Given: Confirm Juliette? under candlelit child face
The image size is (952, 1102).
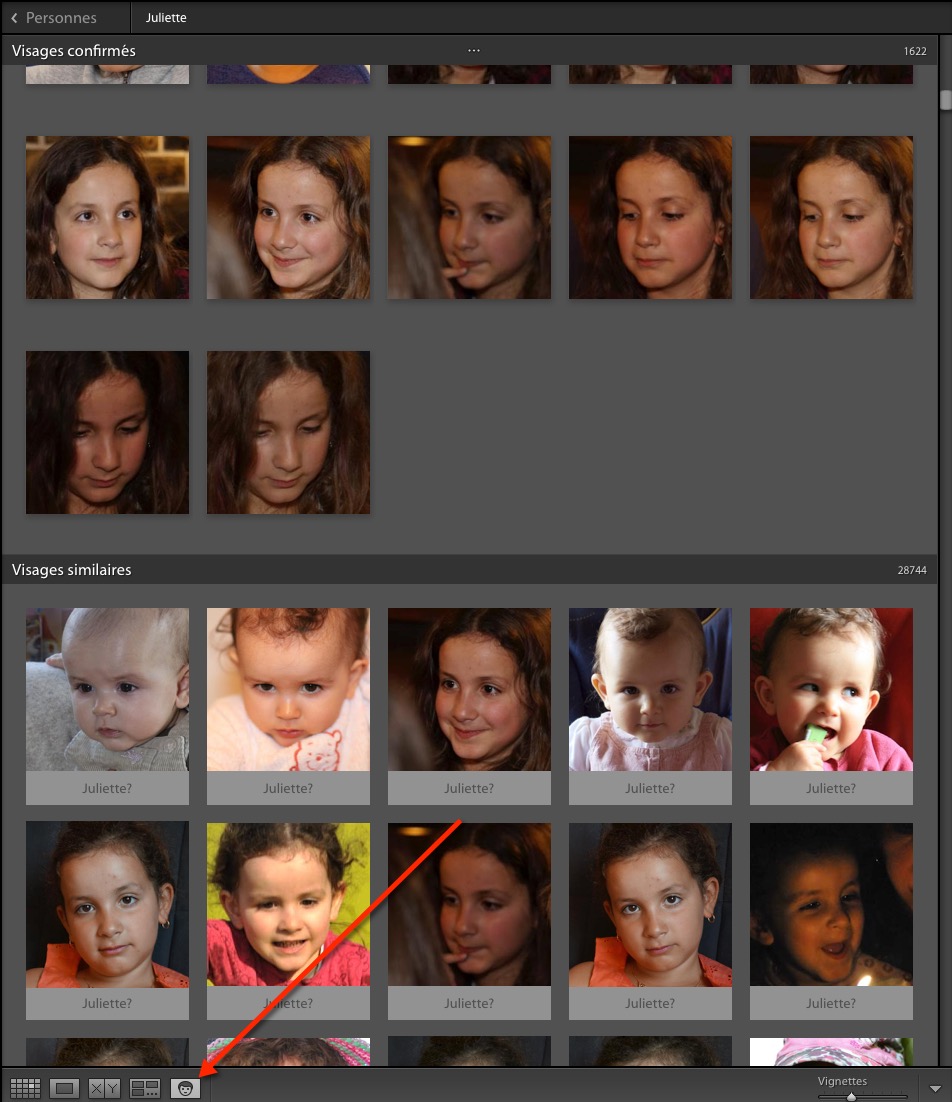Looking at the screenshot, I should click(x=831, y=1004).
